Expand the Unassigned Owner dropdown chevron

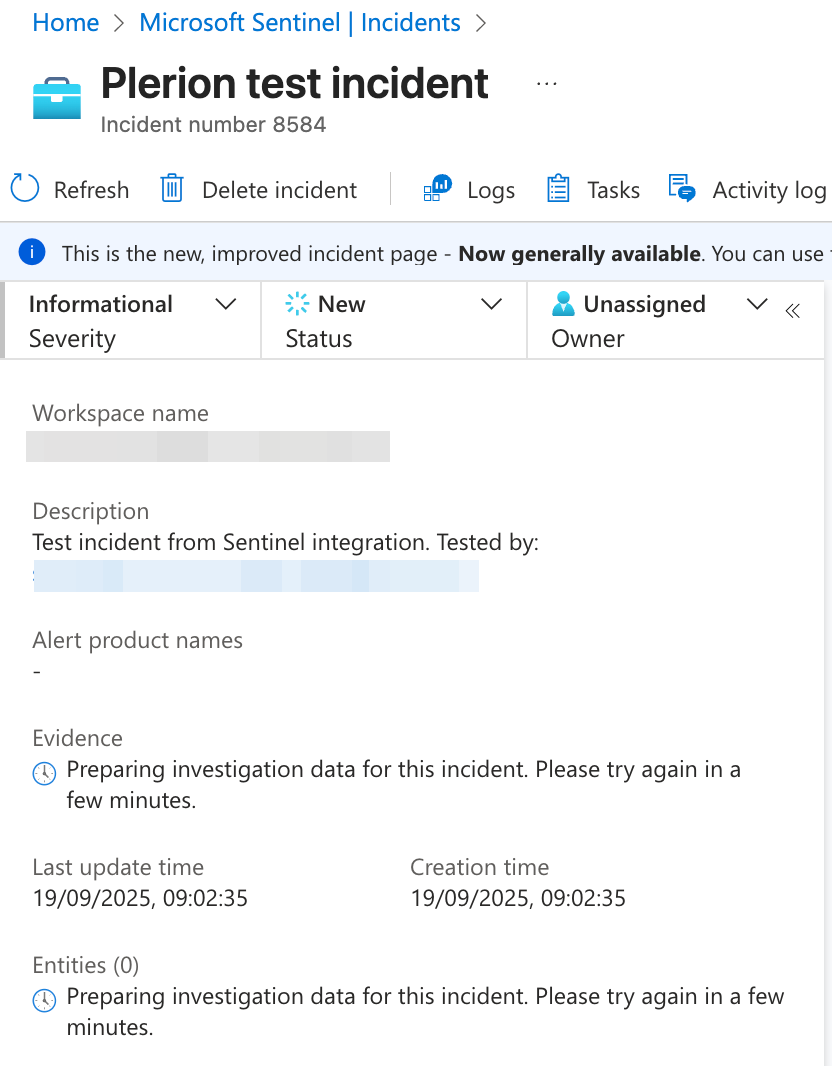click(x=757, y=304)
